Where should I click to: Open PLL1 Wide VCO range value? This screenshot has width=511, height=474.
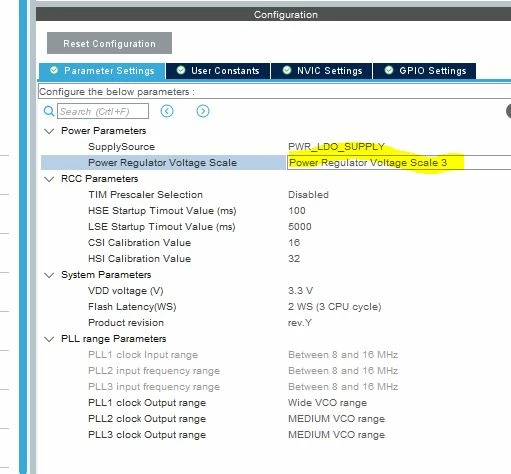[x=327, y=403]
